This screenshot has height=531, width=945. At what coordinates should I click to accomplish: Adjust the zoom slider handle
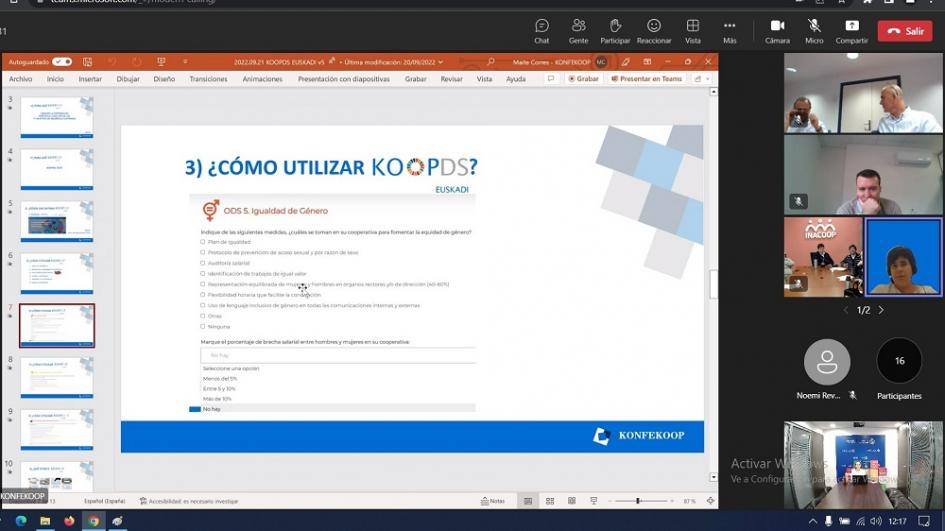tap(638, 501)
